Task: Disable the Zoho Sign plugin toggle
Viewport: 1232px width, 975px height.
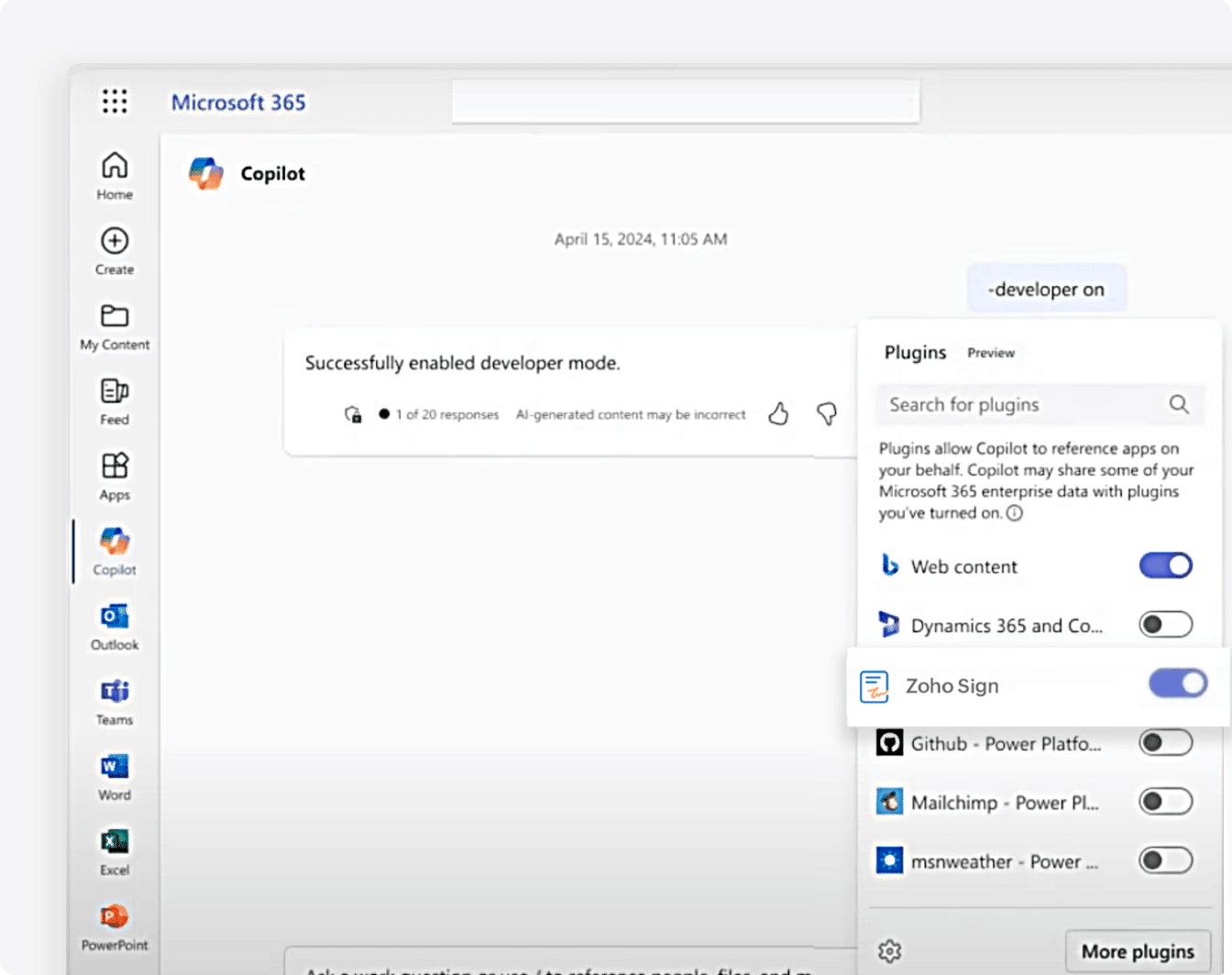Action: coord(1179,684)
